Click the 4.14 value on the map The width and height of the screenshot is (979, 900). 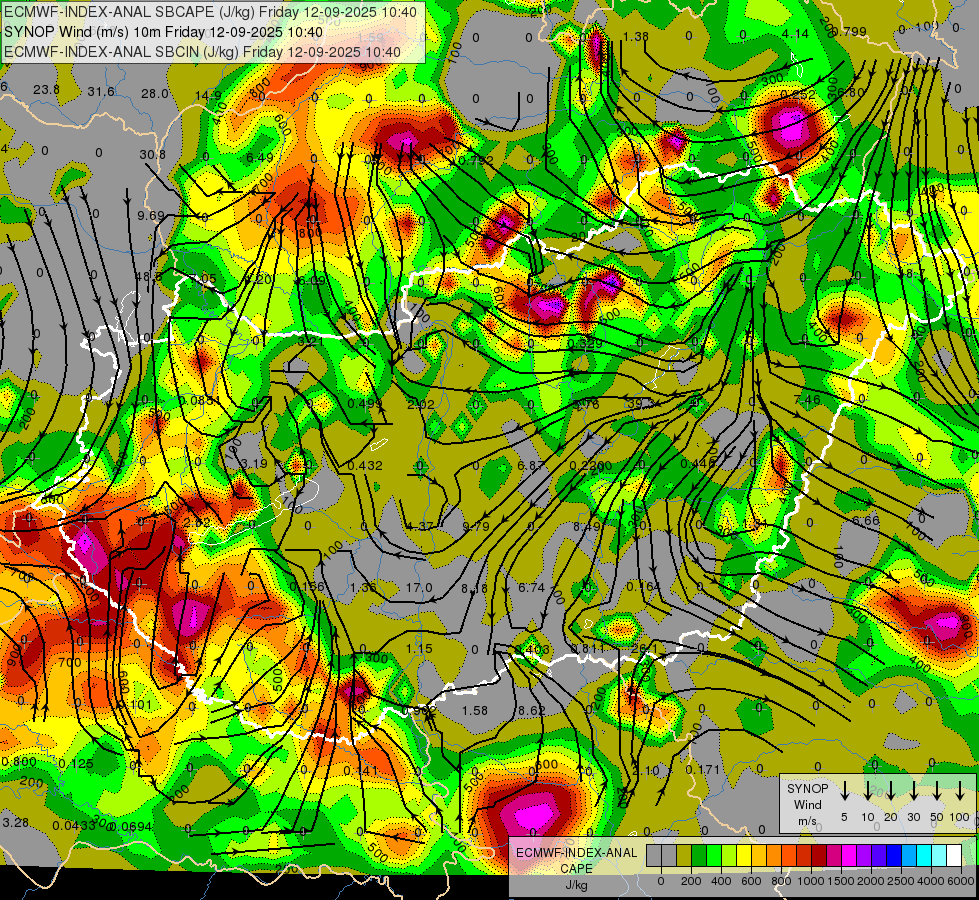795,33
